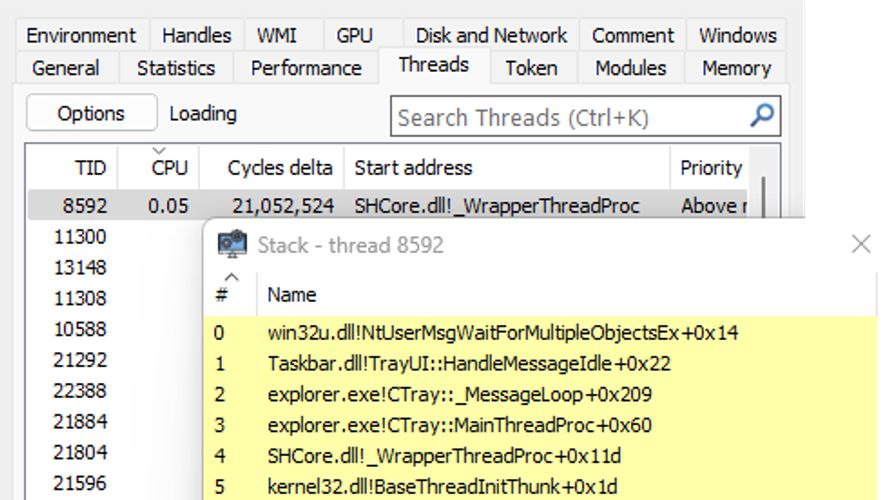
Task: Select thread 8592 row
Action: click(x=85, y=206)
